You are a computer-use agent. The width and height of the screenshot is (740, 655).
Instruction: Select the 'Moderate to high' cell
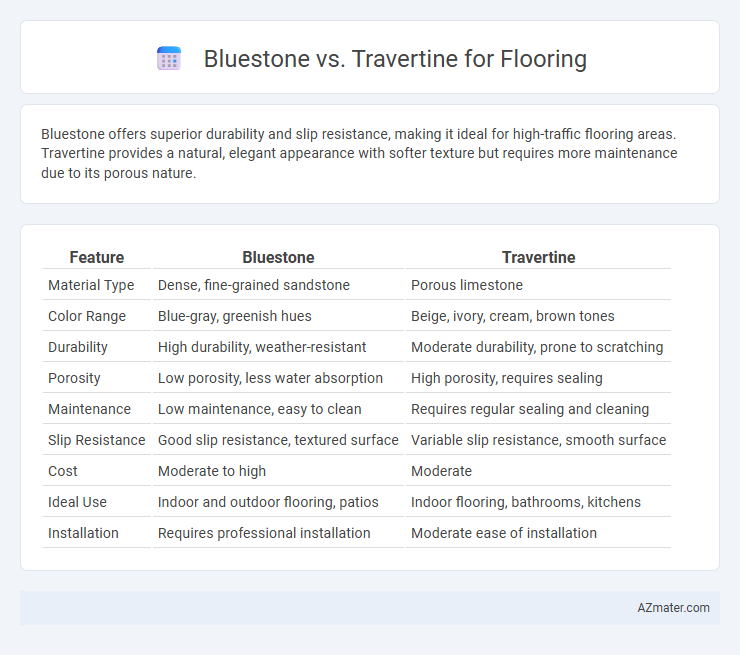click(x=212, y=471)
